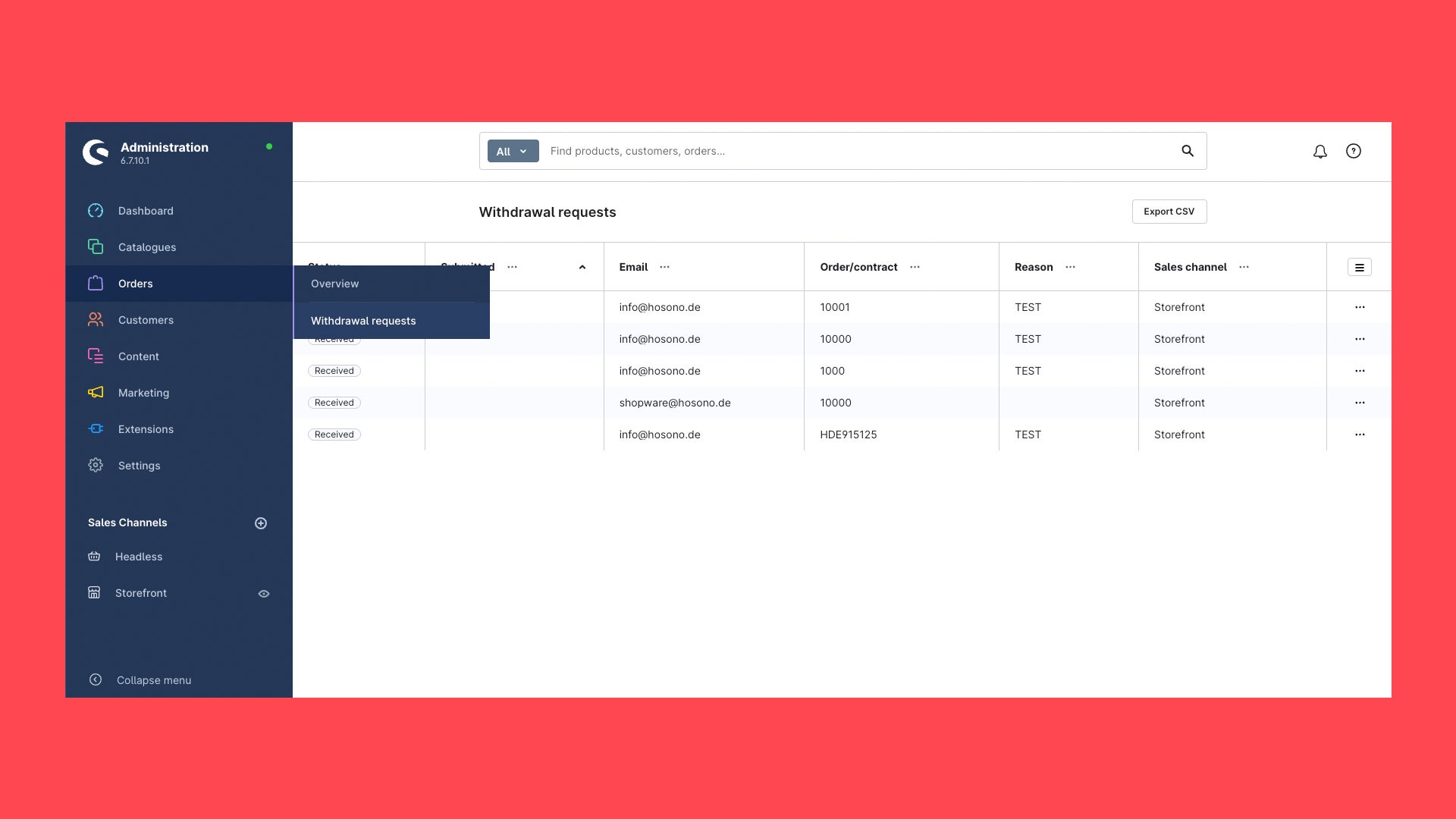Expand the All search filter dropdown

[513, 151]
